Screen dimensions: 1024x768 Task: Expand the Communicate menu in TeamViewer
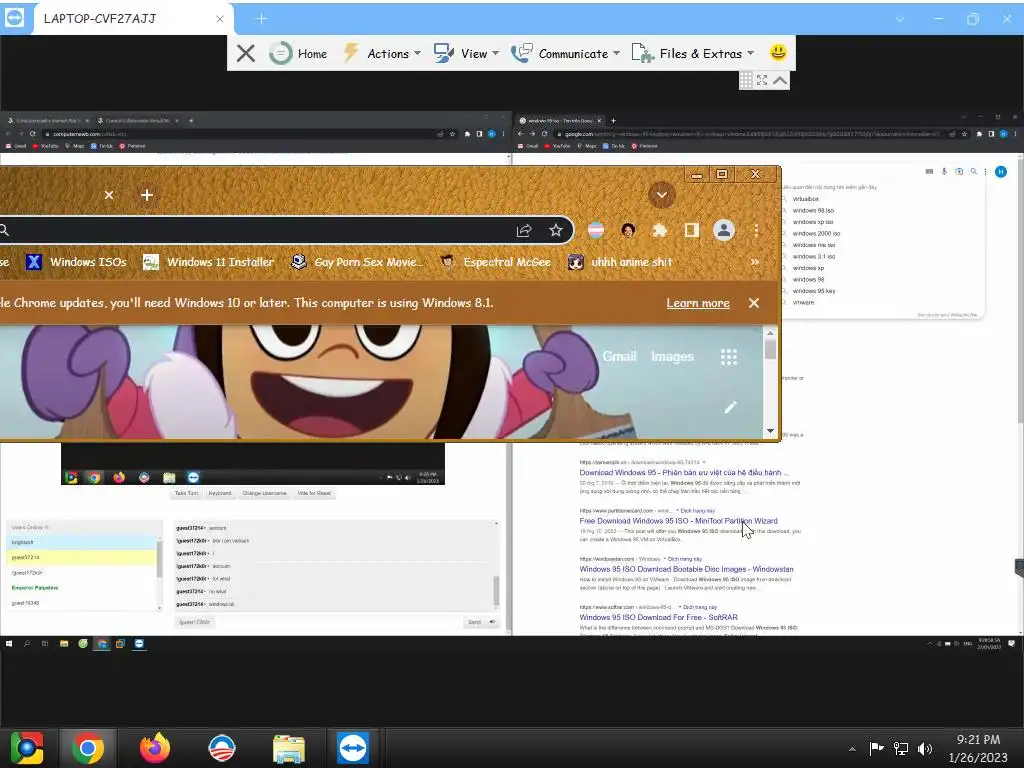(566, 53)
